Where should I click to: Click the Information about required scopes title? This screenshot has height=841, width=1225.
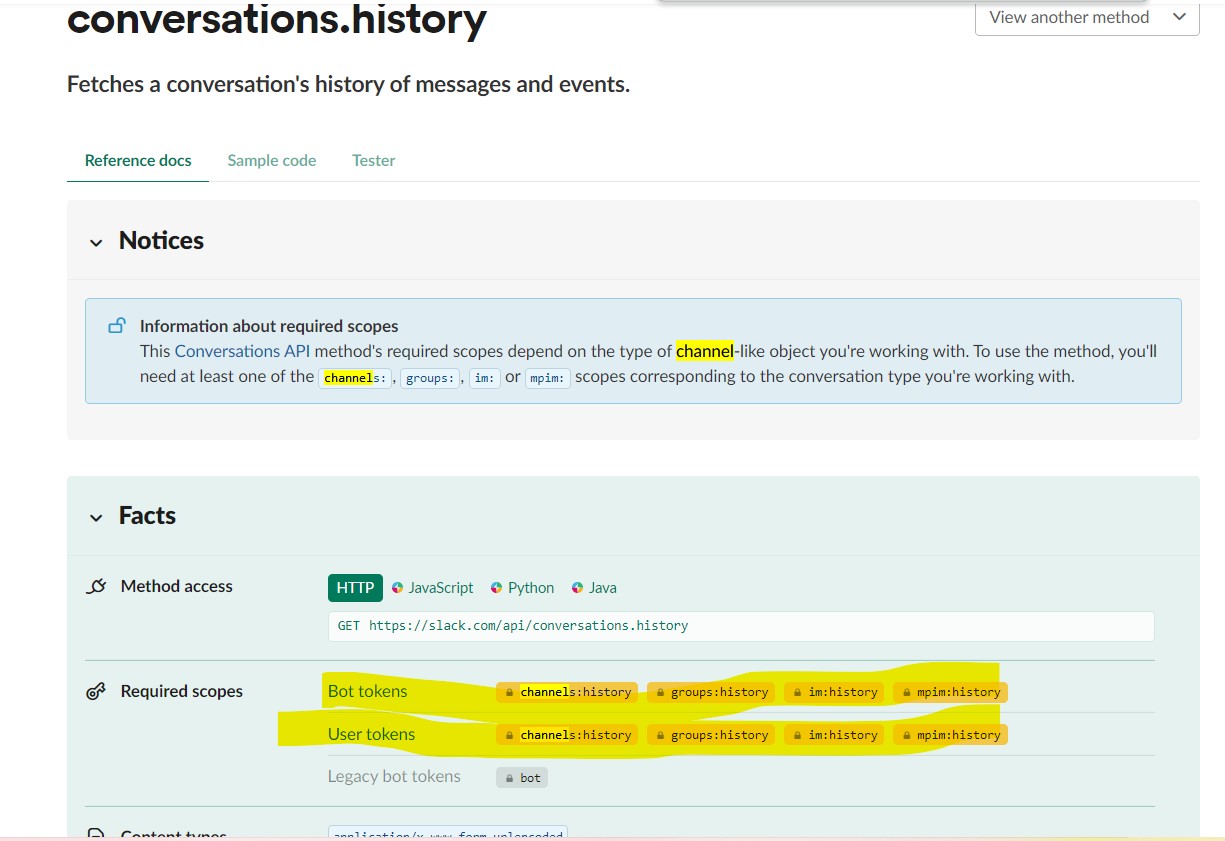click(269, 326)
